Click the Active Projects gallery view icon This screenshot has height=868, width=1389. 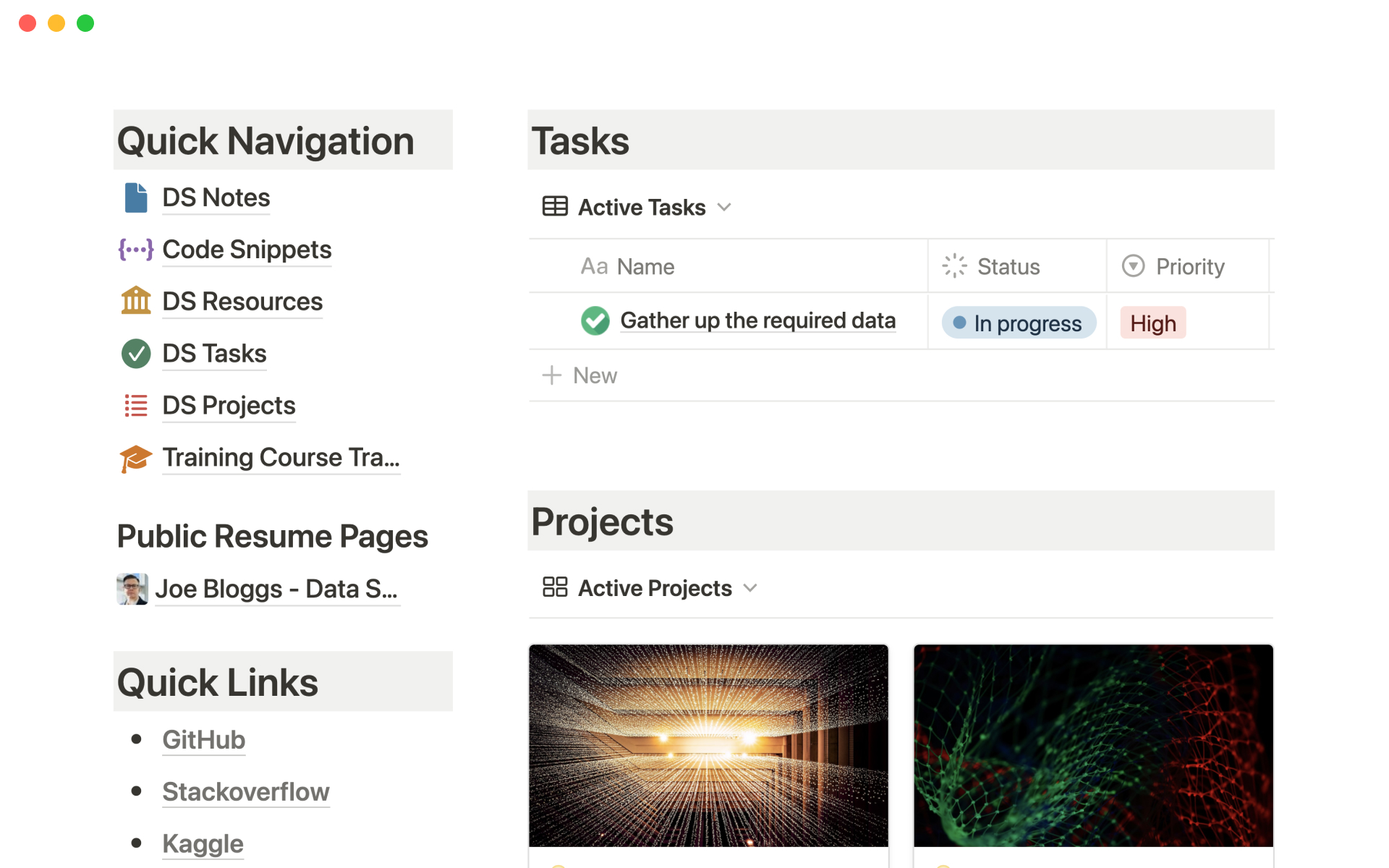pyautogui.click(x=555, y=587)
